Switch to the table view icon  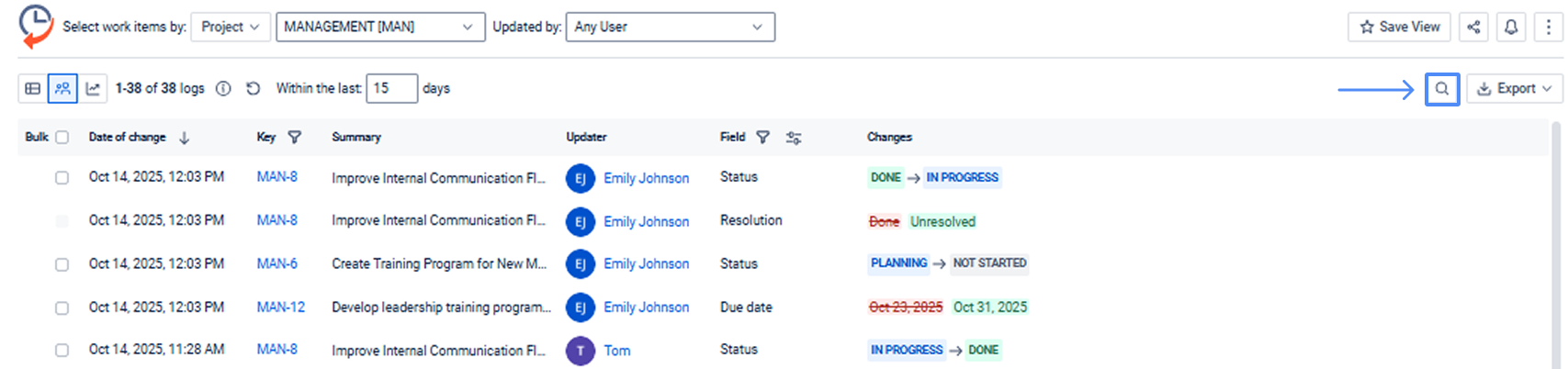(x=33, y=89)
